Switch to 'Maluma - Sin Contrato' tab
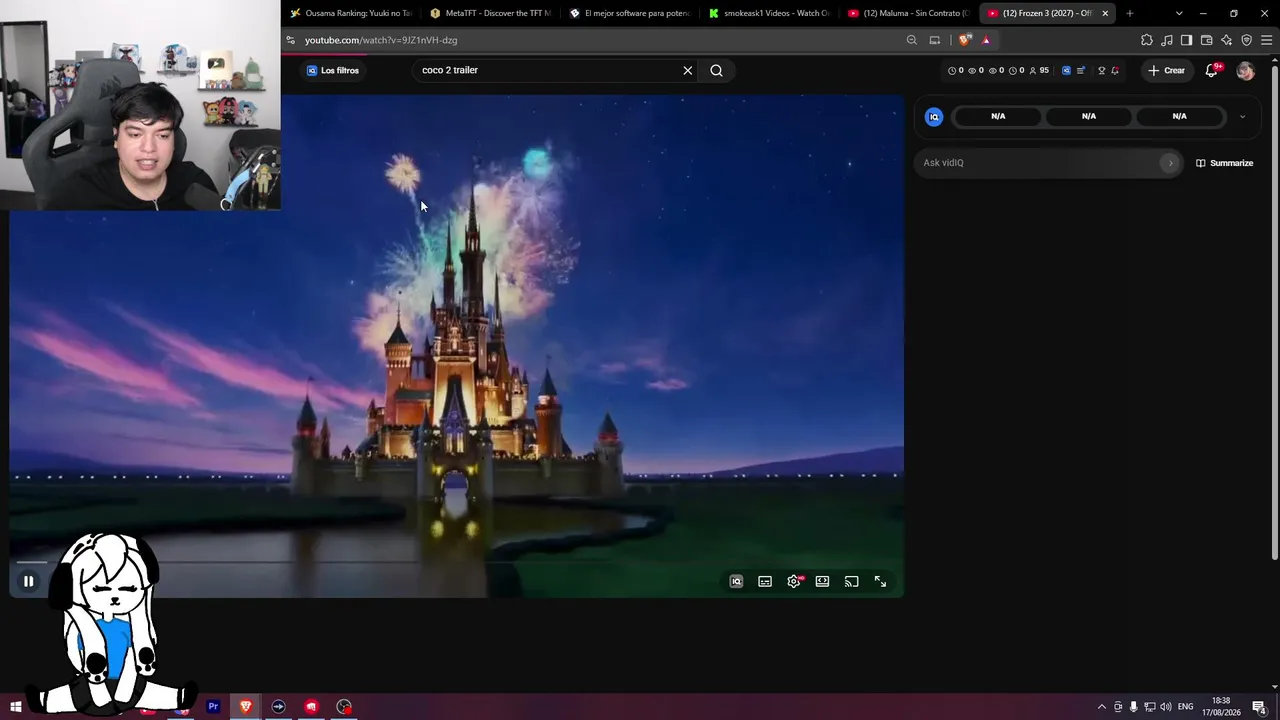 point(907,13)
